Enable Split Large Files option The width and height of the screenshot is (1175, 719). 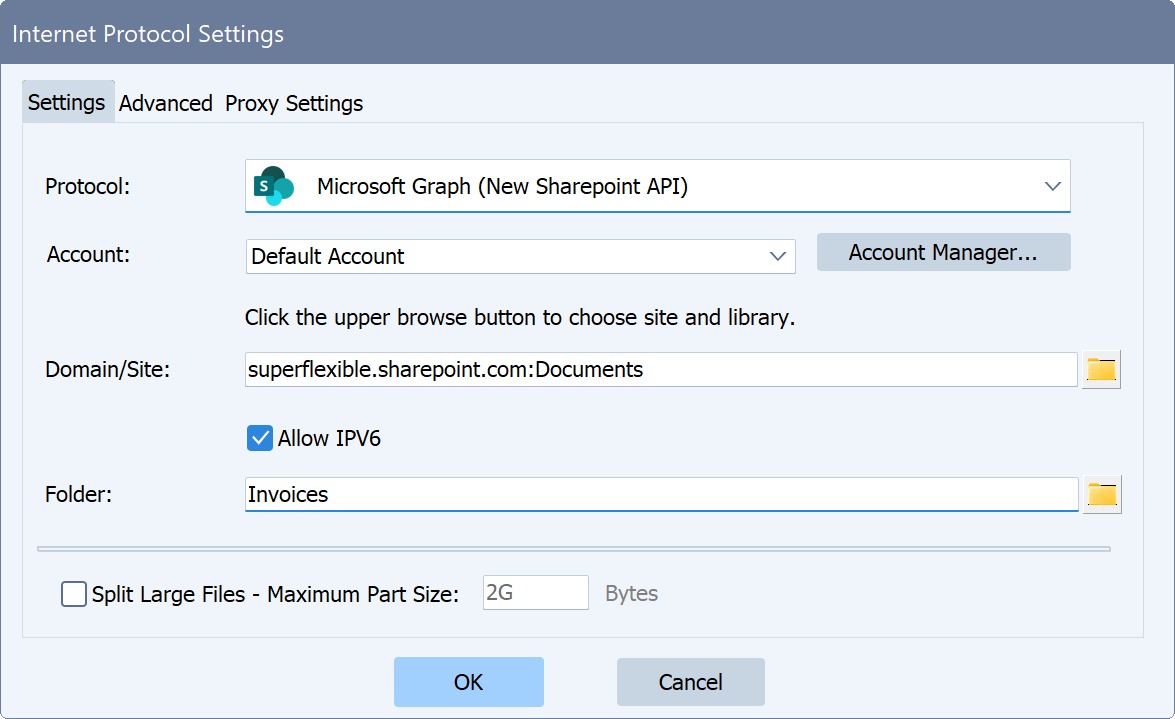[x=74, y=593]
